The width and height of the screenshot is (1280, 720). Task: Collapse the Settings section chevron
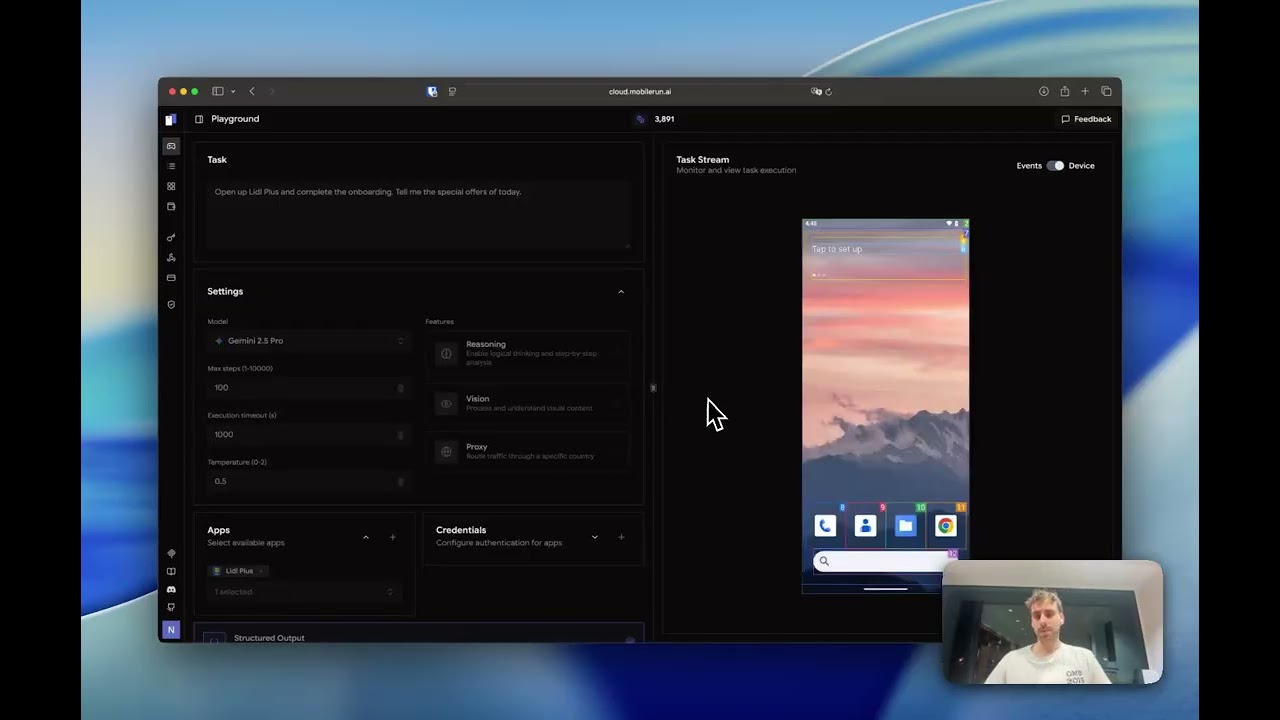pyautogui.click(x=621, y=292)
